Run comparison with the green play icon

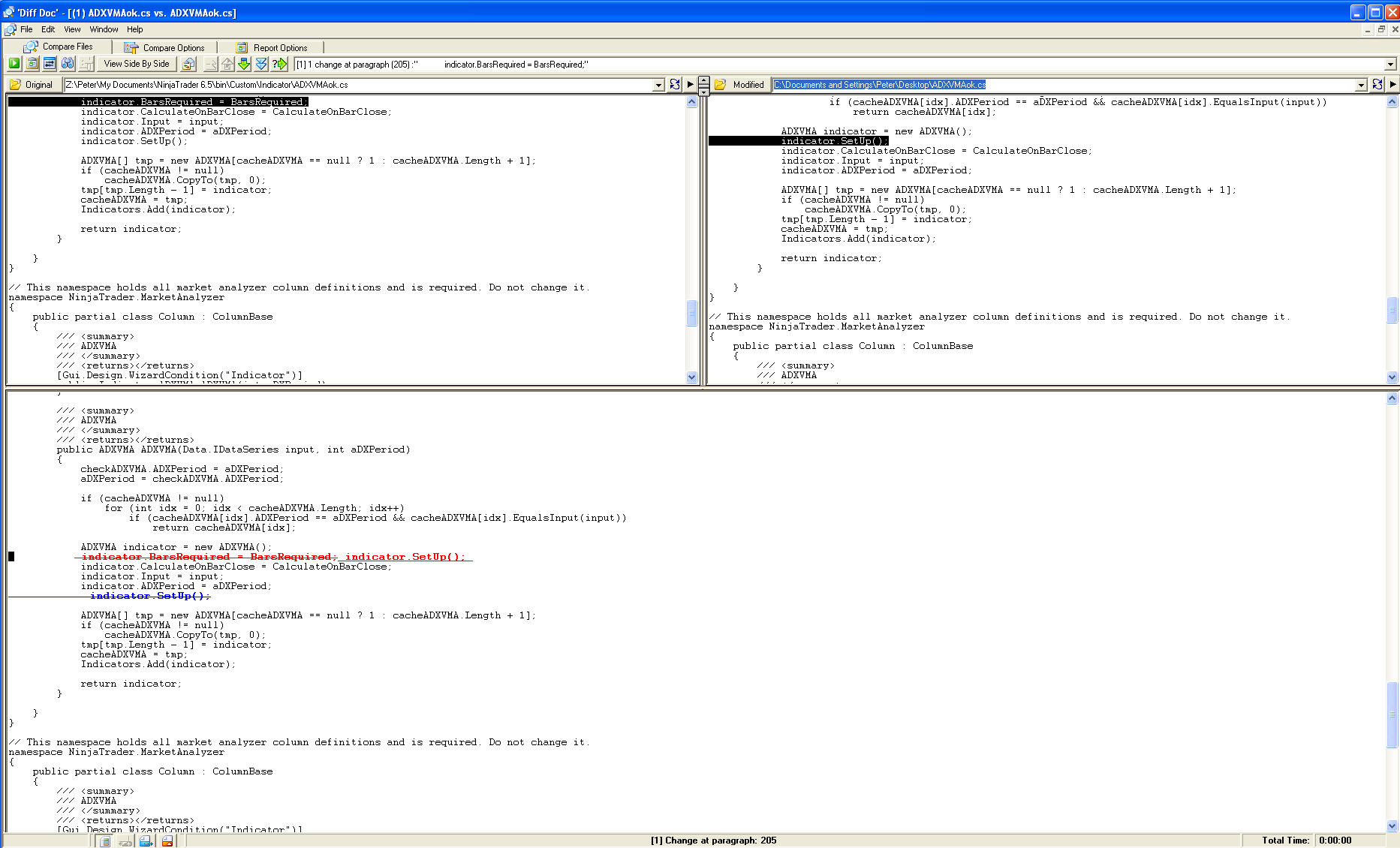click(x=14, y=64)
